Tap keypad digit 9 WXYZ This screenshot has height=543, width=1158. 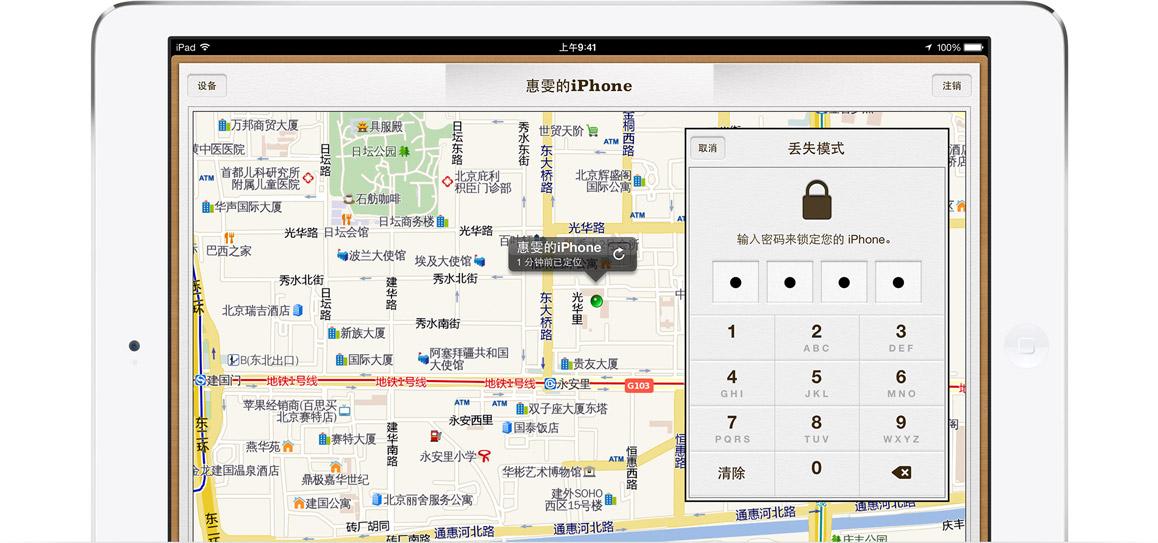[901, 428]
